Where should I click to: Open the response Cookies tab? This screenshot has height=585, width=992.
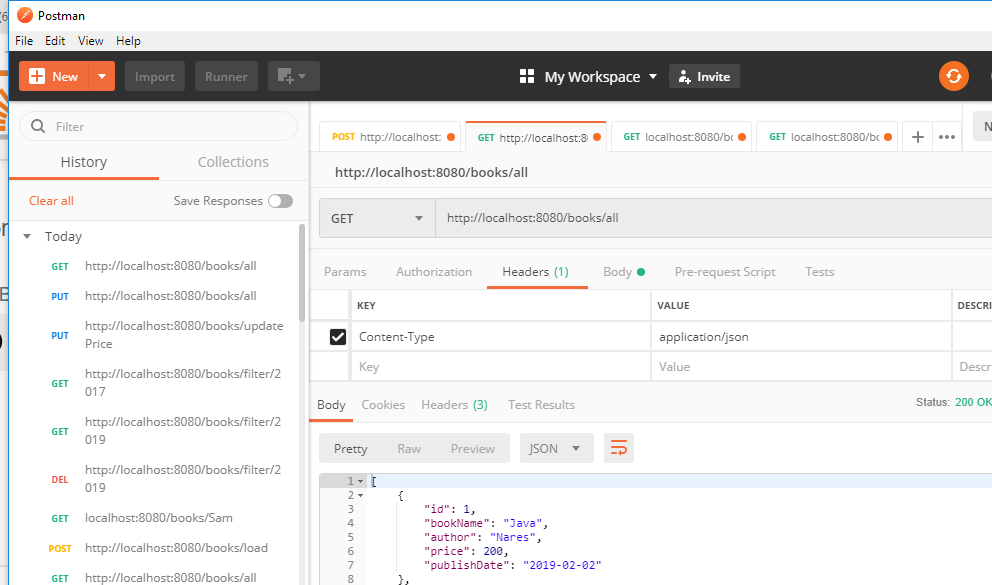point(383,405)
